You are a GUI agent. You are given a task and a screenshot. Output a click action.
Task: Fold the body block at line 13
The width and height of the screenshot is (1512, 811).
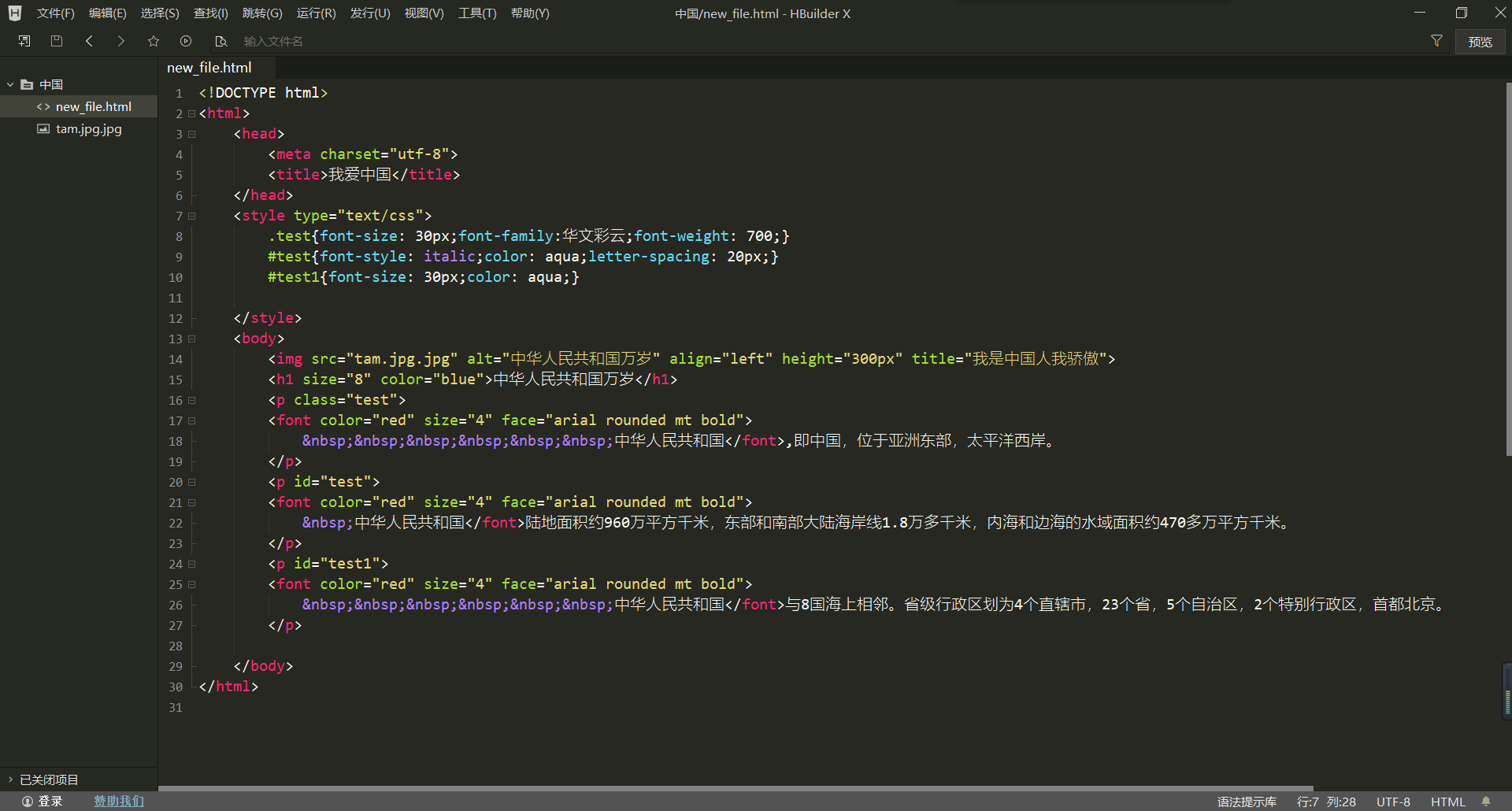[x=191, y=339]
